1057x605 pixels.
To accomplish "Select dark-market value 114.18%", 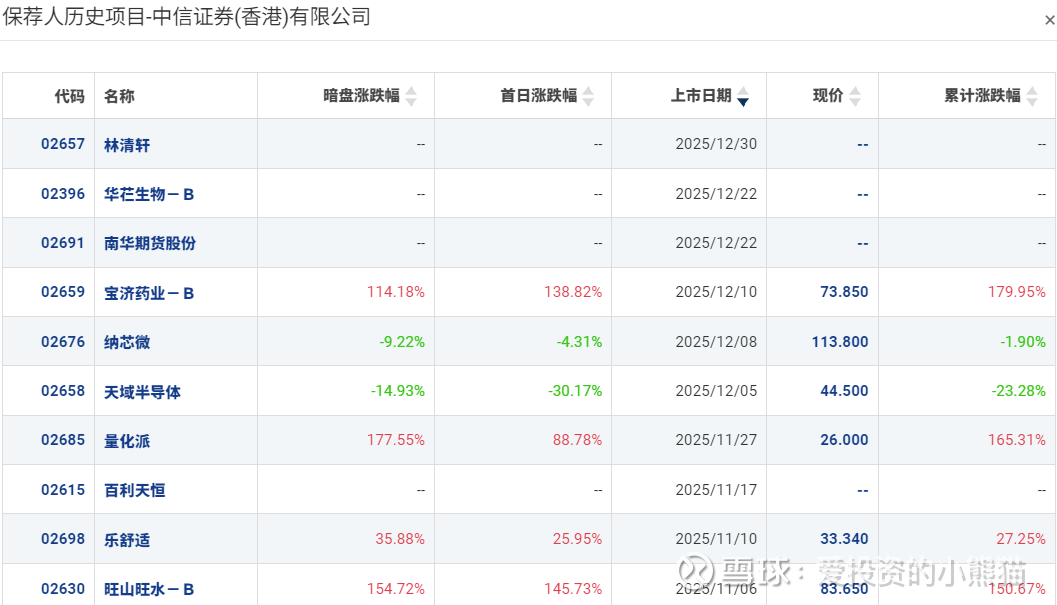I will click(x=396, y=292).
